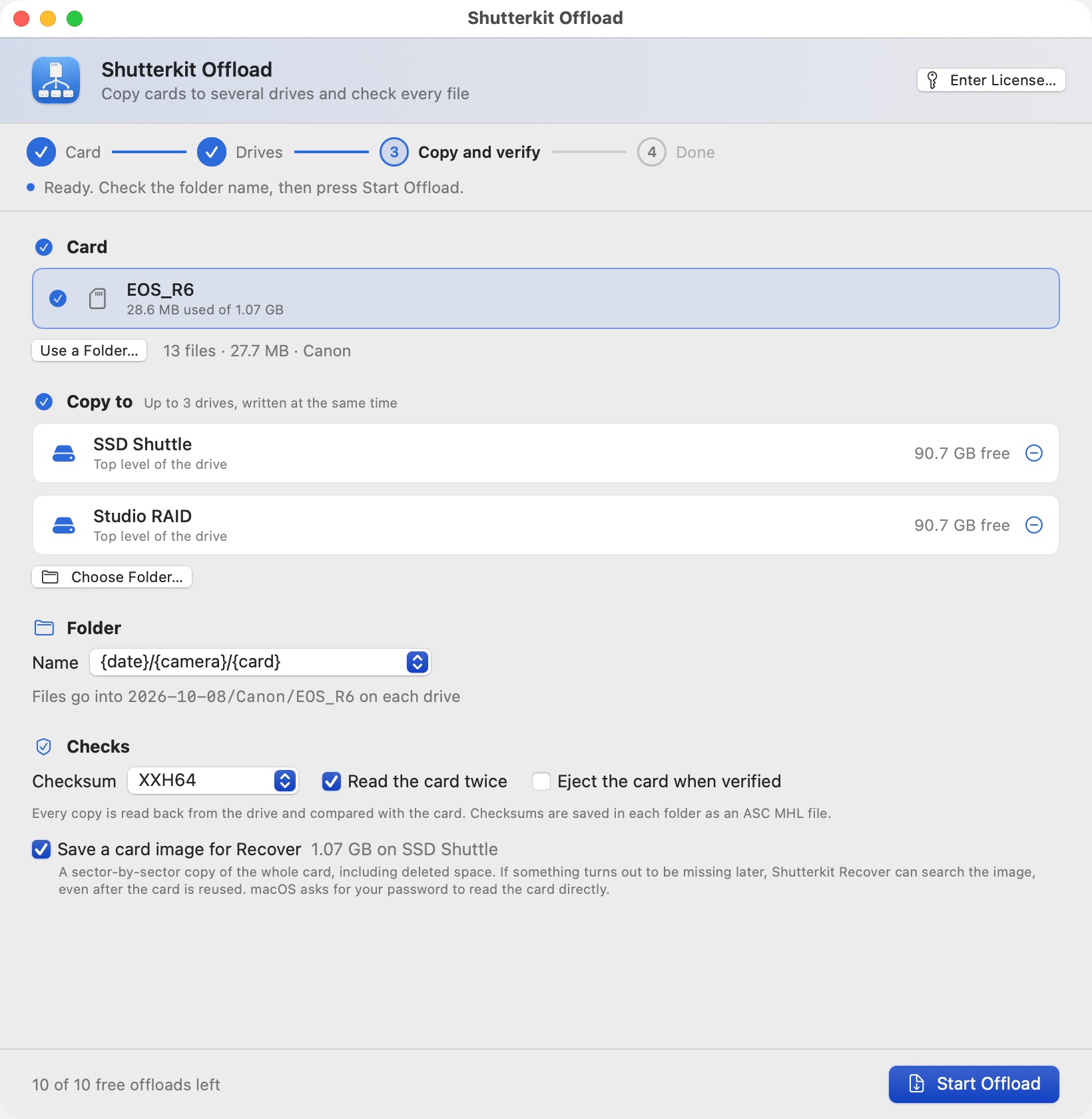
Task: Click the '2026-10-08/Canon/EOS_R6' path text
Action: 241,697
